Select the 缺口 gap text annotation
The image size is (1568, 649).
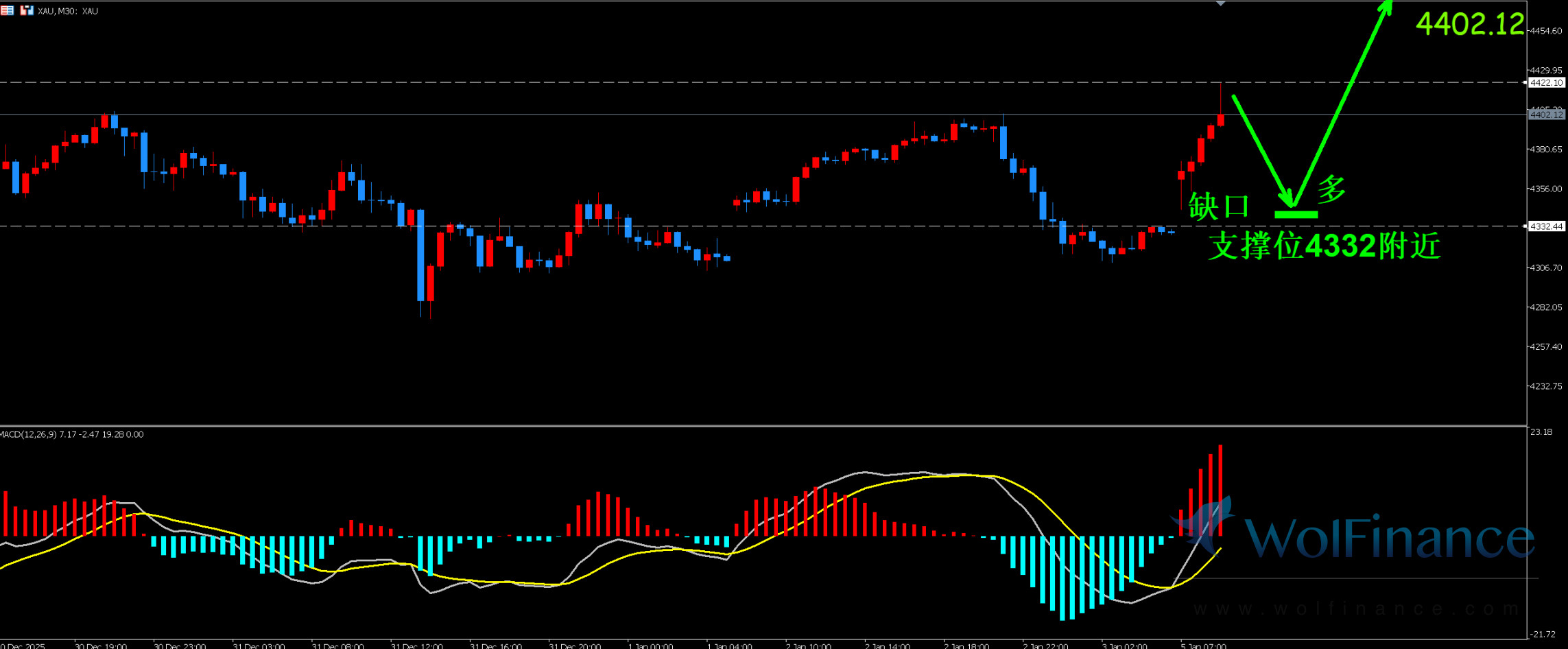click(1219, 206)
